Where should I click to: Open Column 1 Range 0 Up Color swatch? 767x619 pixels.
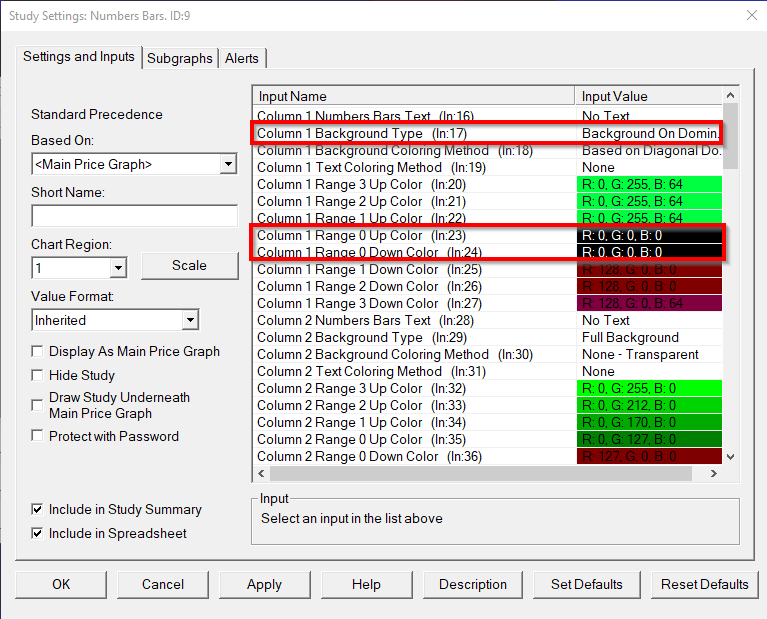tap(649, 235)
